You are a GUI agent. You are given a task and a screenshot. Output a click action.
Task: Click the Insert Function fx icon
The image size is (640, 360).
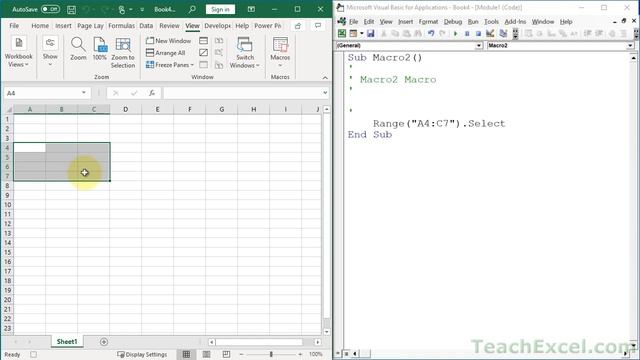point(152,93)
